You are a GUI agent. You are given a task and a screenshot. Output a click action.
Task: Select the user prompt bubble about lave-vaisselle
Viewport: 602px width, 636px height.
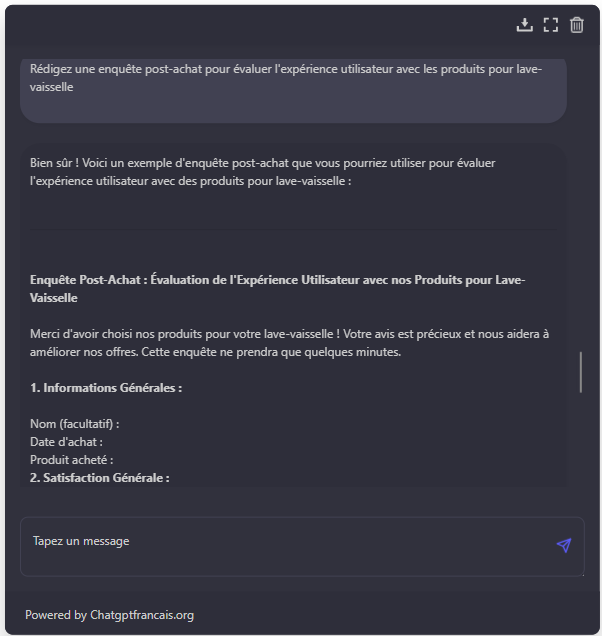coord(293,90)
